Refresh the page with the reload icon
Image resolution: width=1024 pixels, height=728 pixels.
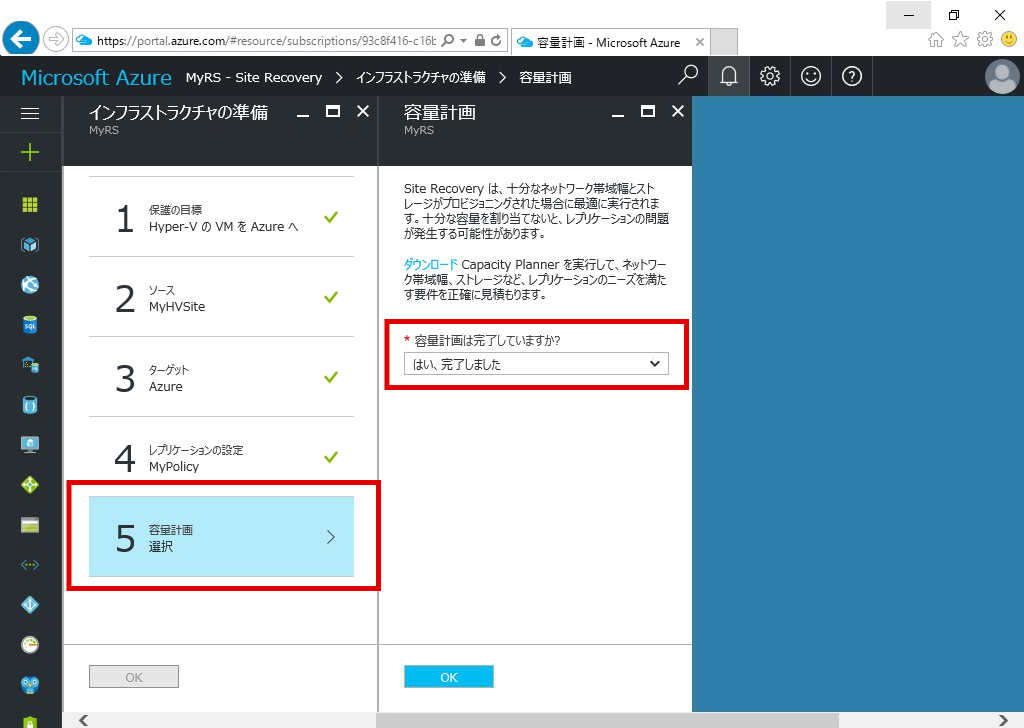pos(496,40)
